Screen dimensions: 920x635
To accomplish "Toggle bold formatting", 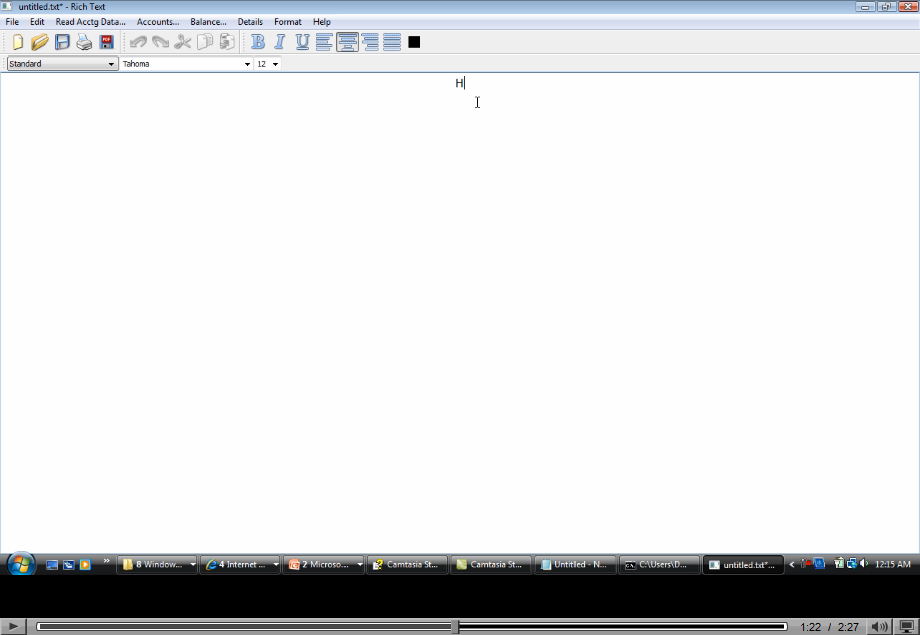I will pyautogui.click(x=258, y=42).
